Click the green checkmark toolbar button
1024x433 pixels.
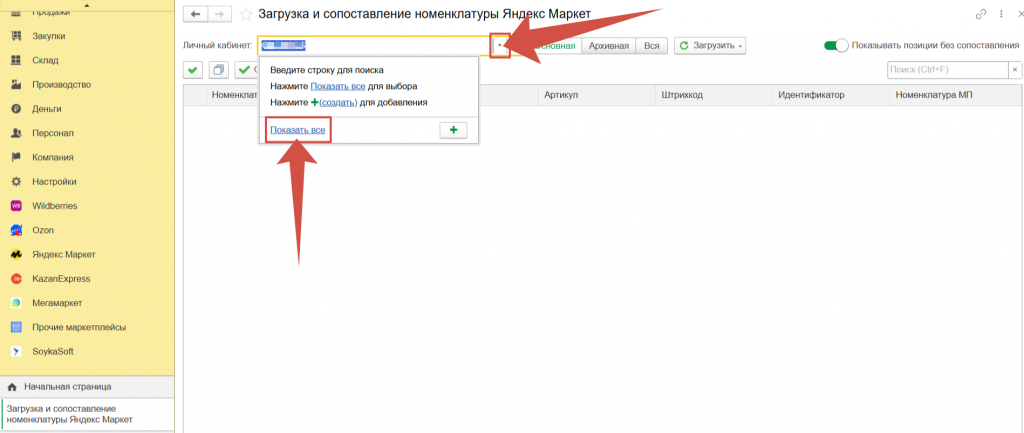click(193, 70)
